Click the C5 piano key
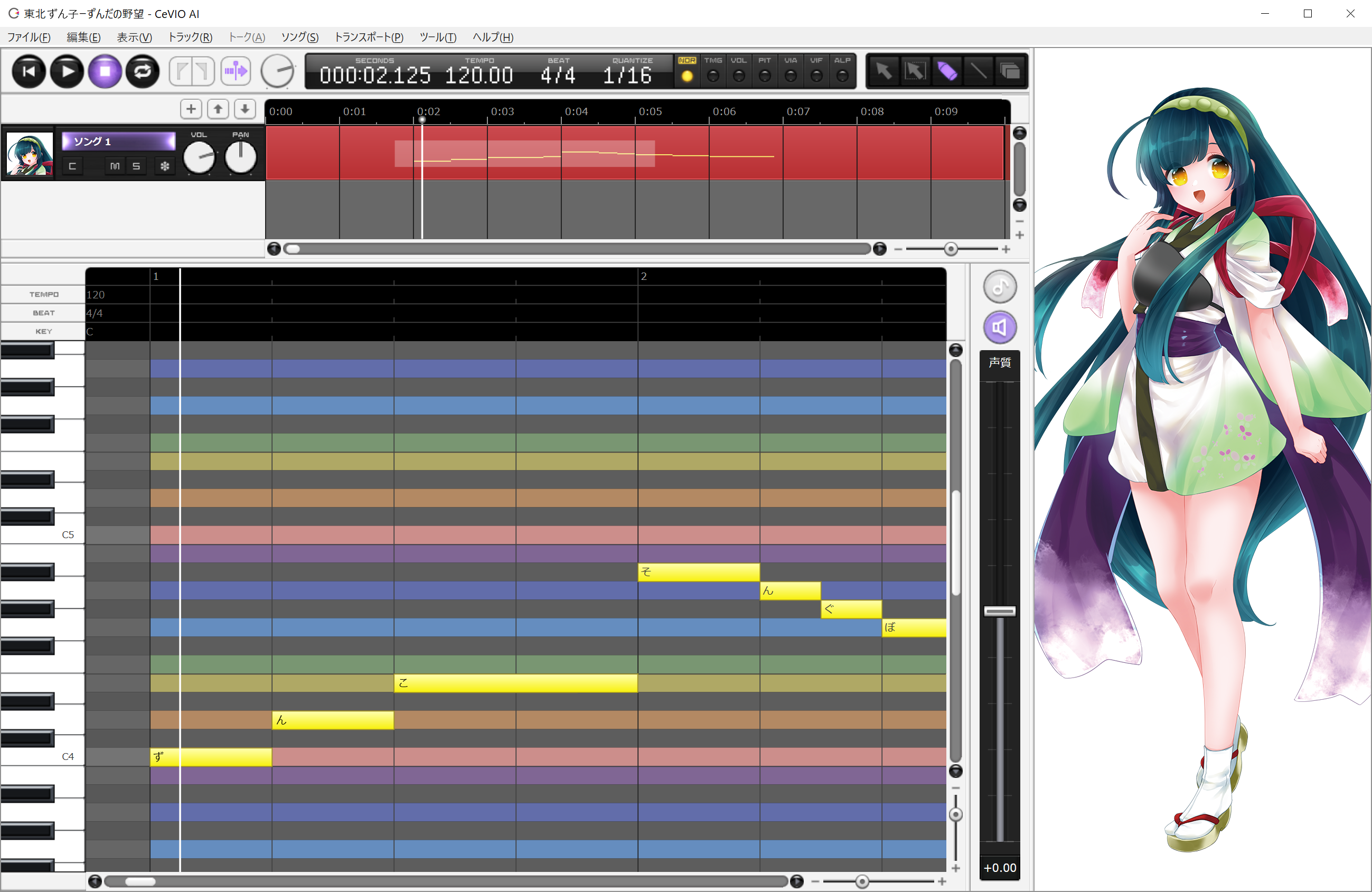 pos(43,534)
